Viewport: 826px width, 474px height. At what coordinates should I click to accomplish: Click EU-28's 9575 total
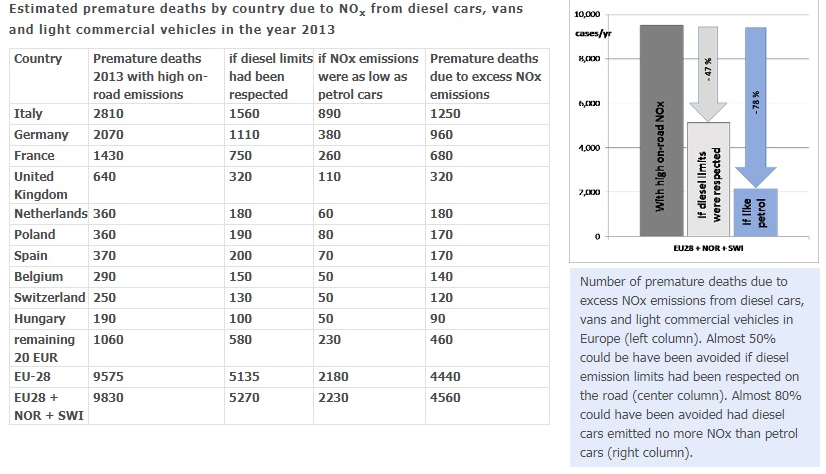pos(108,377)
